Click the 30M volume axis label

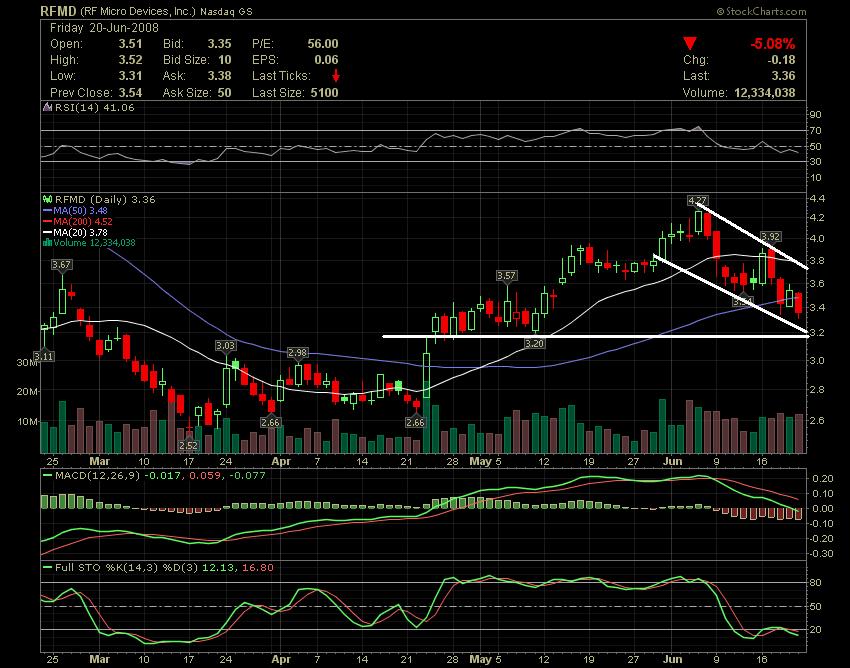pyautogui.click(x=27, y=362)
